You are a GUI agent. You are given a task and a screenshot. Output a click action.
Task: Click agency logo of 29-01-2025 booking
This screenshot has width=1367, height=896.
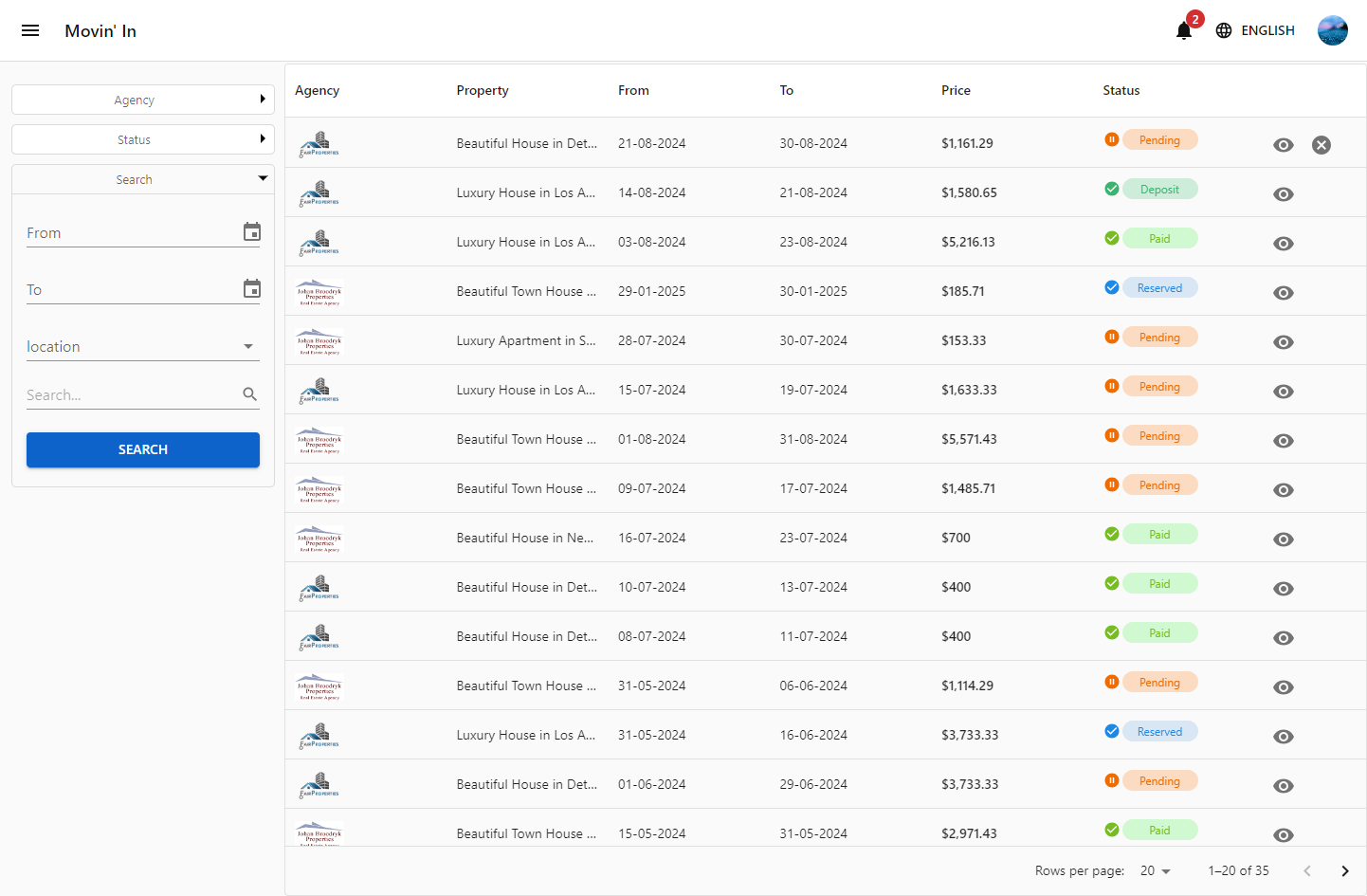(x=319, y=292)
